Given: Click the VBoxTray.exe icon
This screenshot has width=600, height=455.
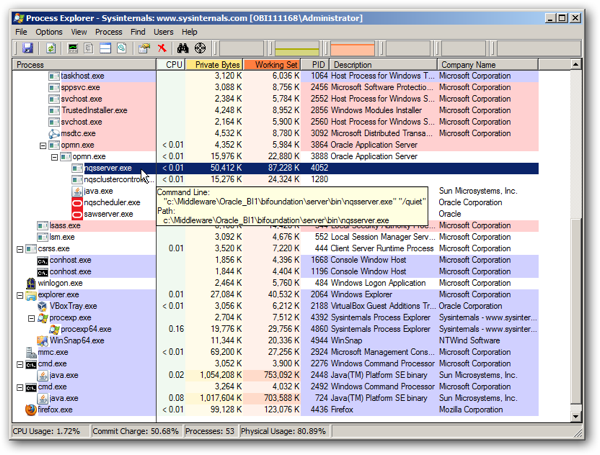Looking at the screenshot, I should click(42, 306).
